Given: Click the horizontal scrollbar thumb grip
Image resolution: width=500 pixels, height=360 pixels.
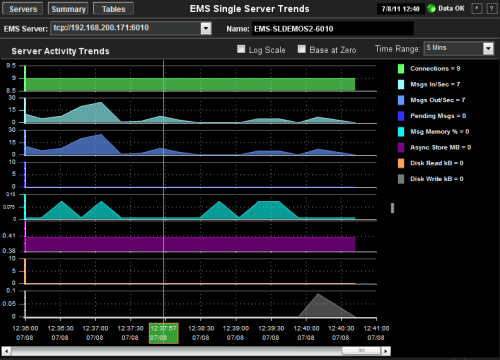Looking at the screenshot, I should (x=361, y=351).
